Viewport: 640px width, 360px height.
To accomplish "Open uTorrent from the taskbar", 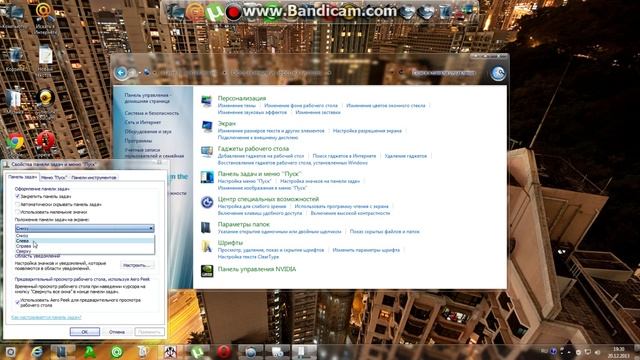I will (198, 352).
